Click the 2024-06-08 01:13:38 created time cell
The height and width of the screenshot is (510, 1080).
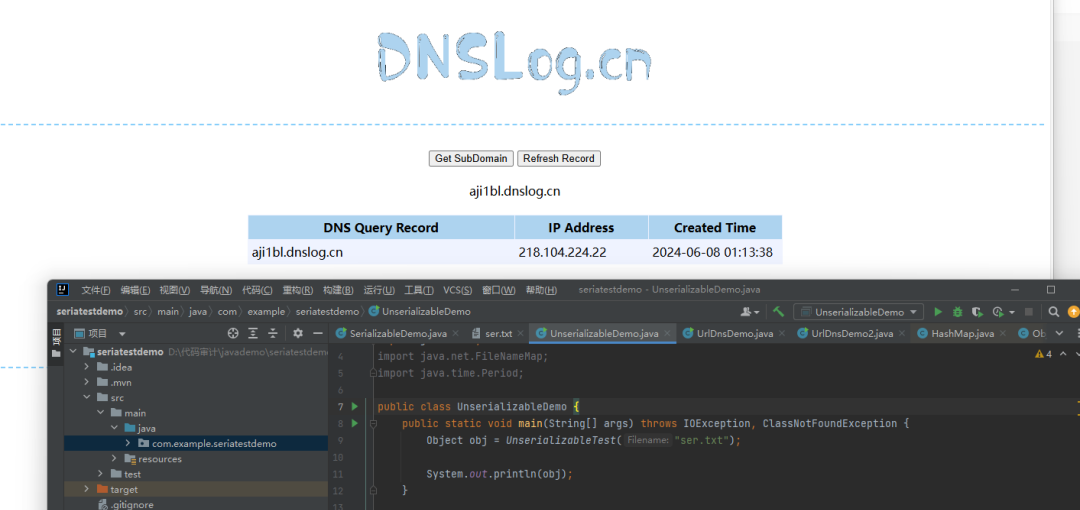(714, 252)
